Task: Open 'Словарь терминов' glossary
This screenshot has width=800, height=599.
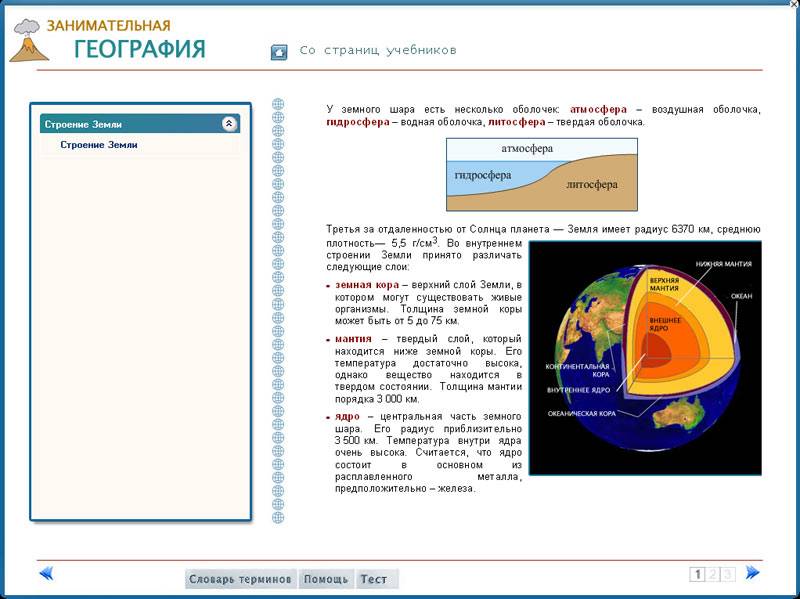Action: click(241, 579)
